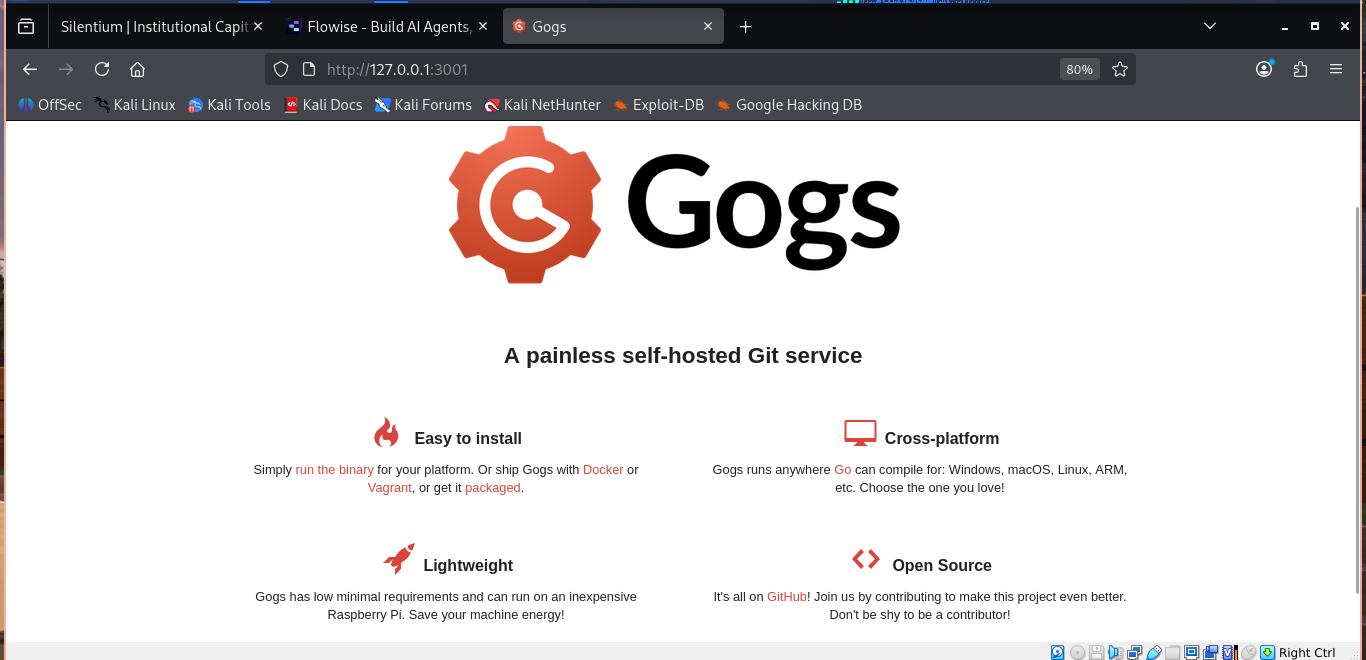Open the Firefox View tabs overview icon
Viewport: 1366px width, 660px height.
pyautogui.click(x=25, y=27)
